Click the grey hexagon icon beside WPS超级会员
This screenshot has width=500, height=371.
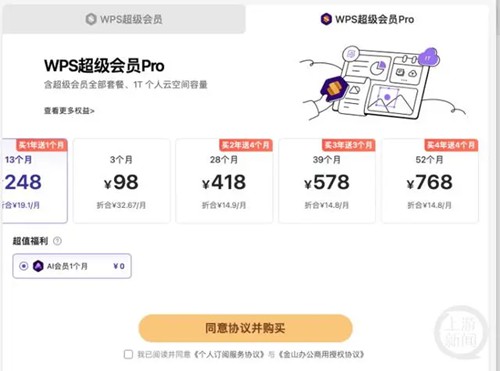(x=91, y=19)
